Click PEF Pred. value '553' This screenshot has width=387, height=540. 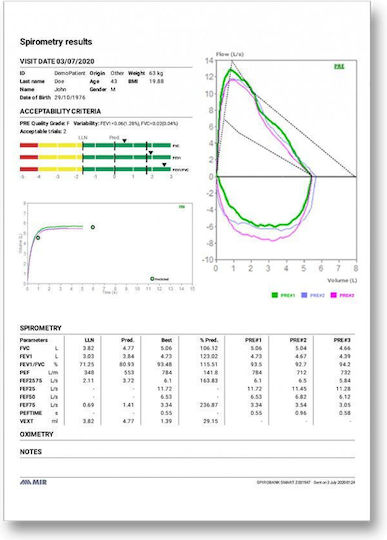coord(129,373)
